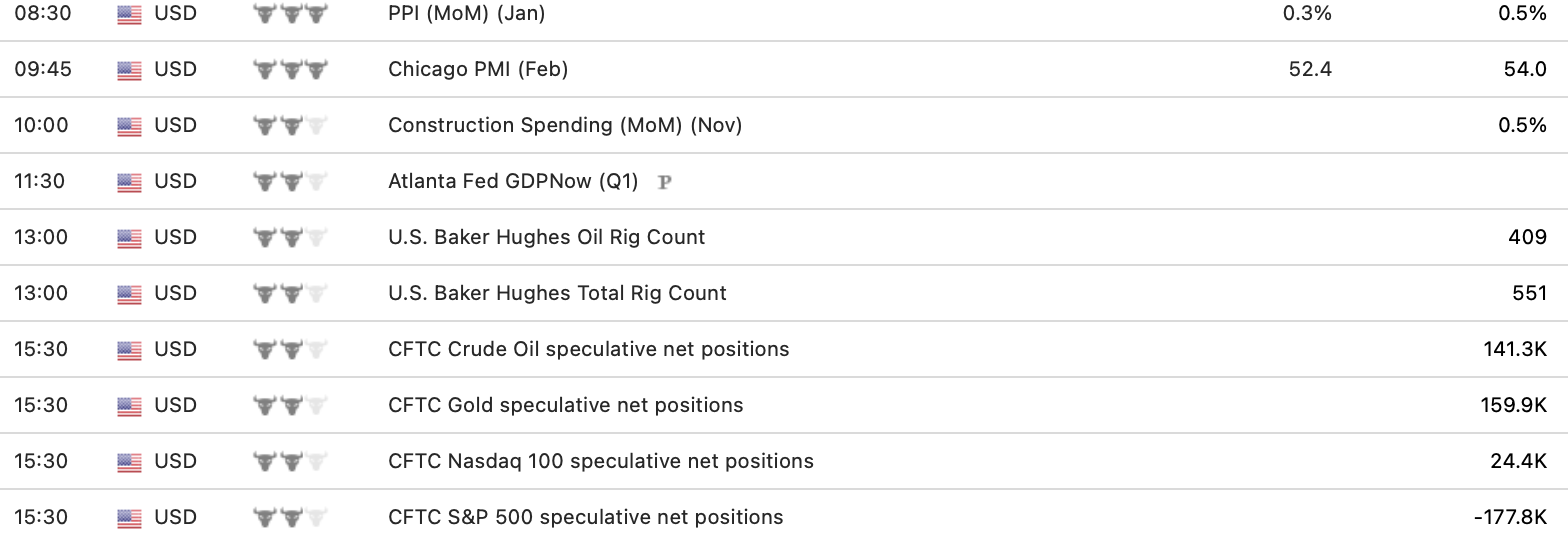Click bull importance icons for Baker Hughes Oil Rig Count

pyautogui.click(x=290, y=238)
